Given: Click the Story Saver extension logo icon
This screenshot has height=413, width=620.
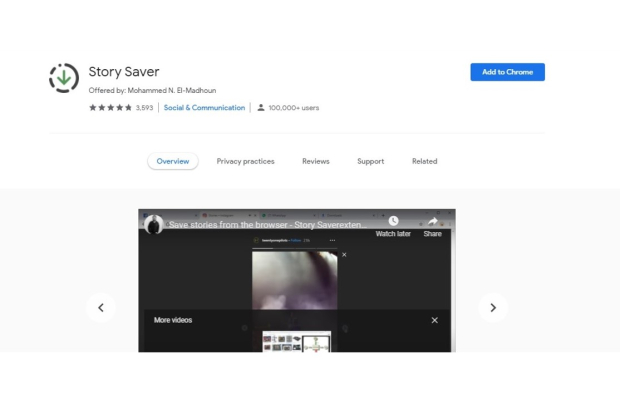Looking at the screenshot, I should click(64, 78).
